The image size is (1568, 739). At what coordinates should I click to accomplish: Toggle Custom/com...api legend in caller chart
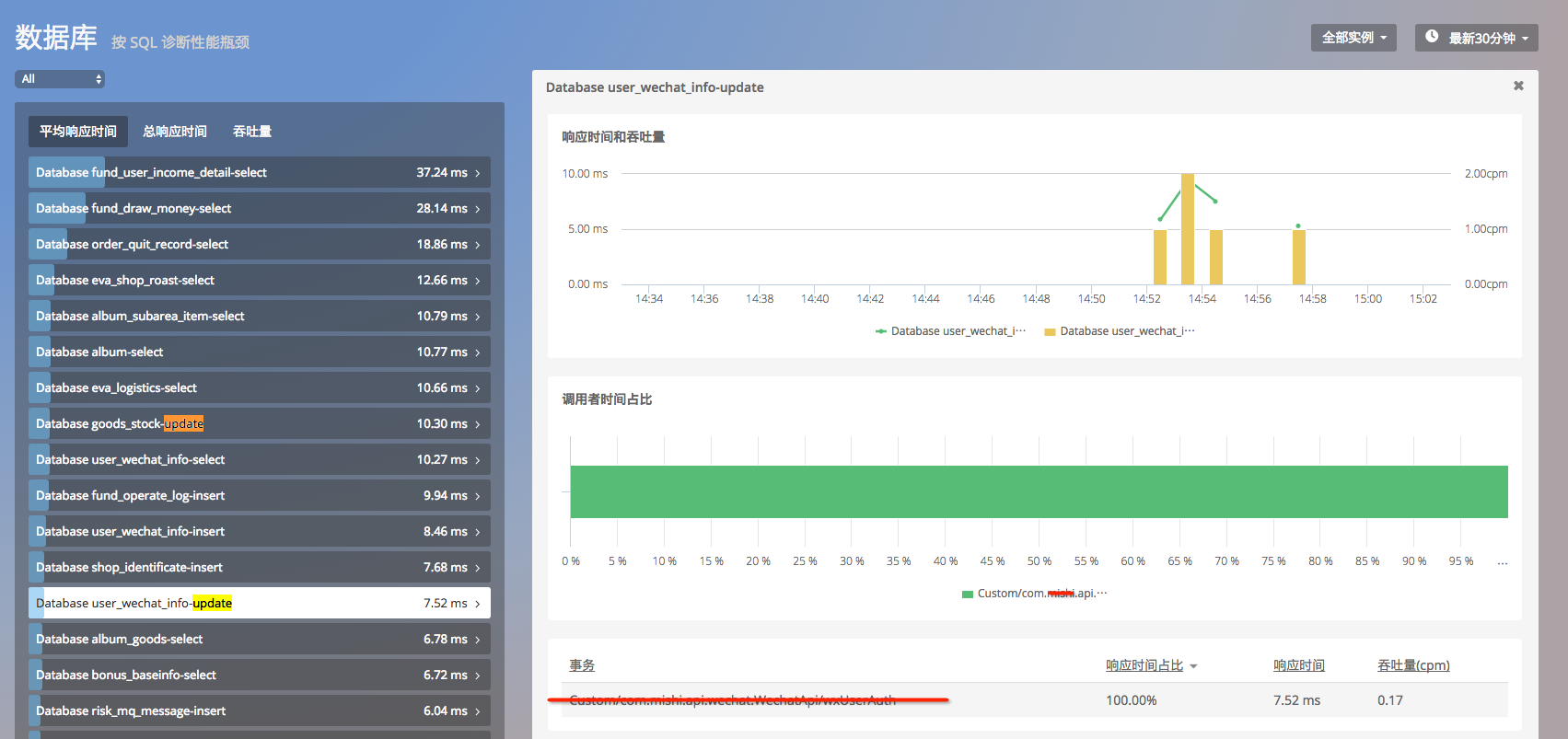pos(1035,594)
